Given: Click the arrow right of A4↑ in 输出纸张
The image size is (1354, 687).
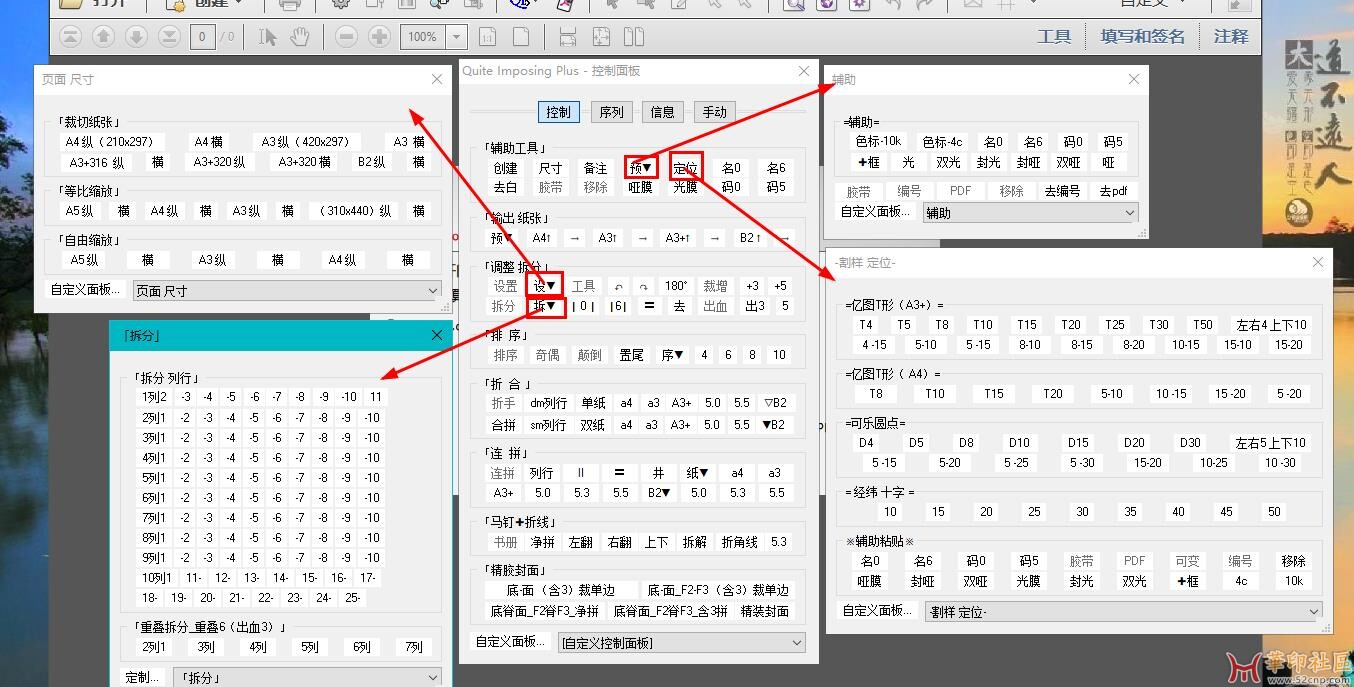Looking at the screenshot, I should click(574, 238).
